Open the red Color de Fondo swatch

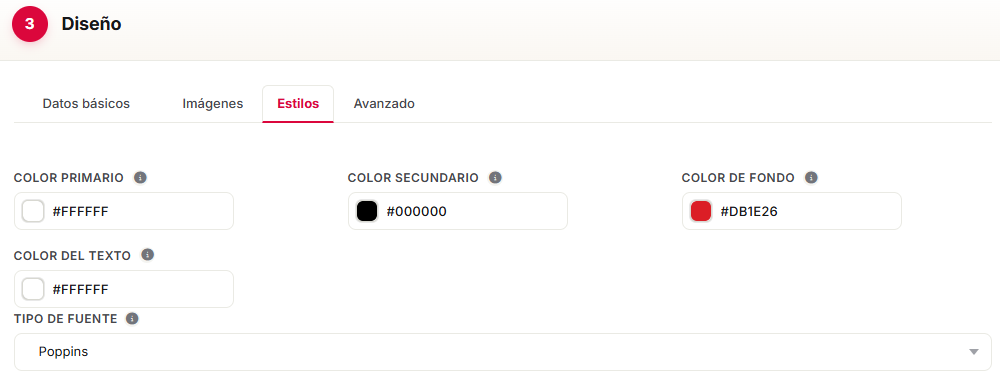701,212
